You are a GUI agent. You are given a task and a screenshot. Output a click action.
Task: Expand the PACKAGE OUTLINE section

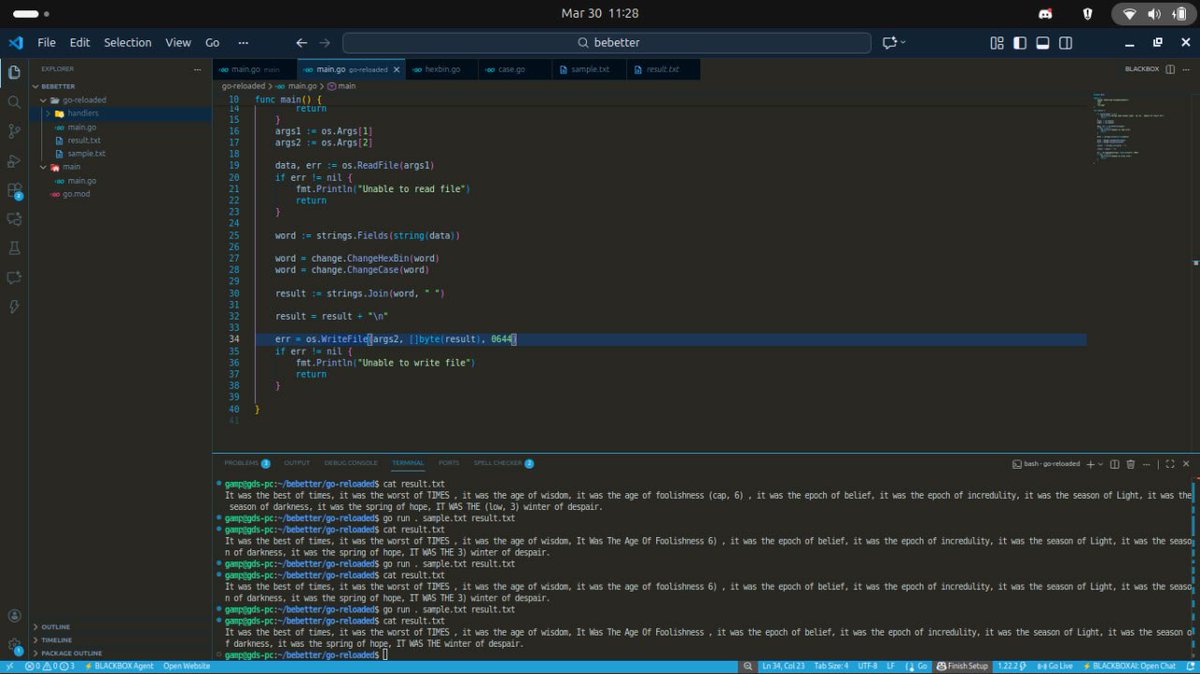(x=71, y=653)
